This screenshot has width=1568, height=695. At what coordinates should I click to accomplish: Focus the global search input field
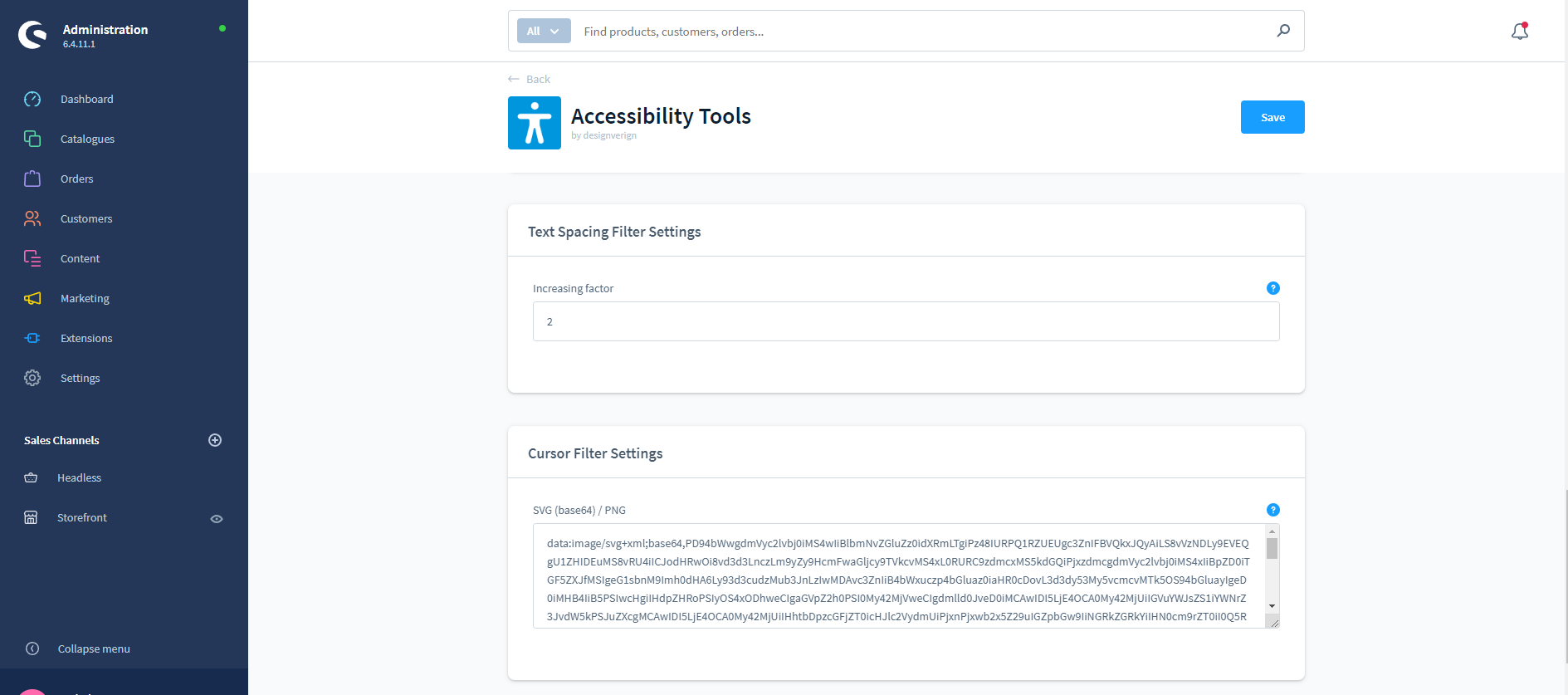pyautogui.click(x=921, y=31)
